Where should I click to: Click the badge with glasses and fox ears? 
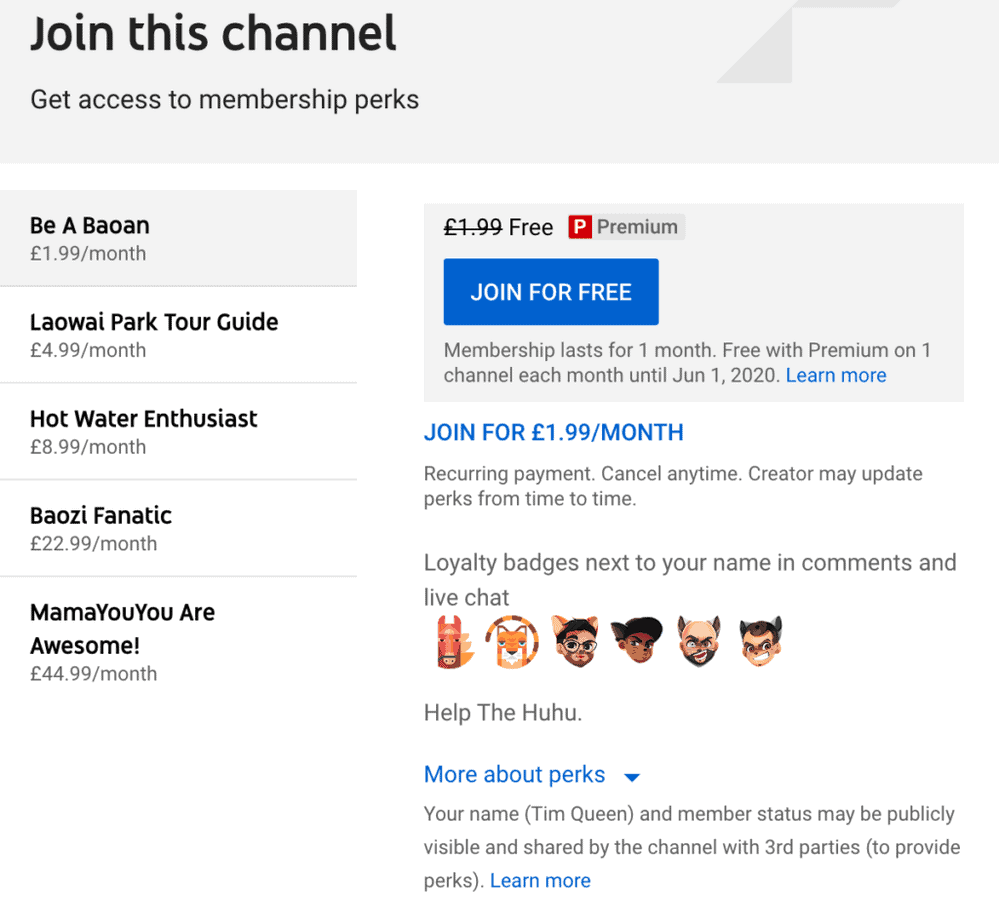coord(575,642)
